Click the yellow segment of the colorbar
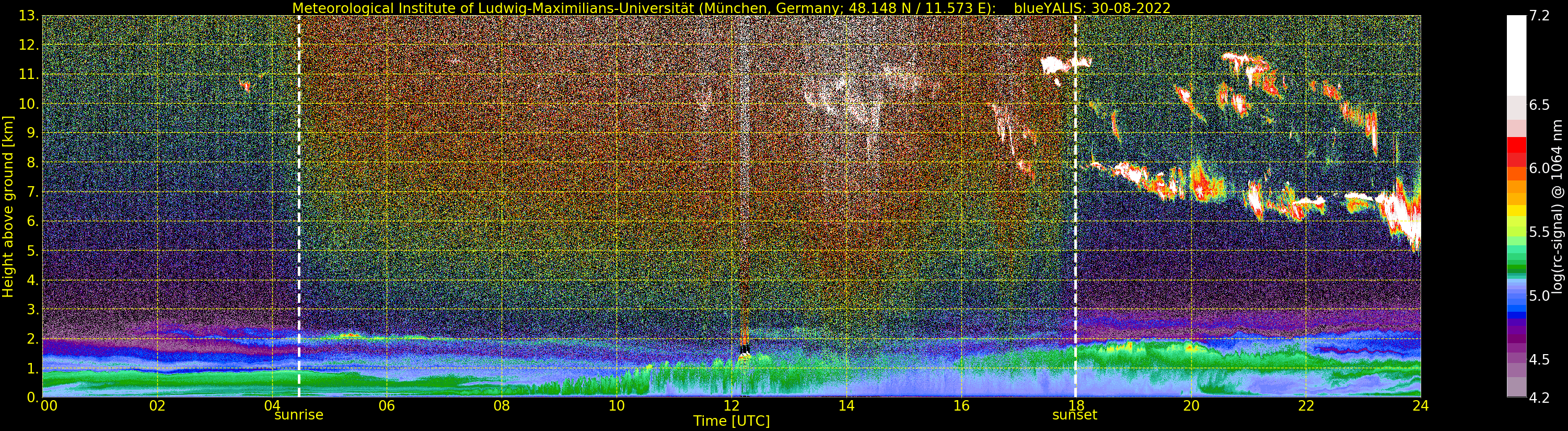1568x431 pixels. 1516,211
